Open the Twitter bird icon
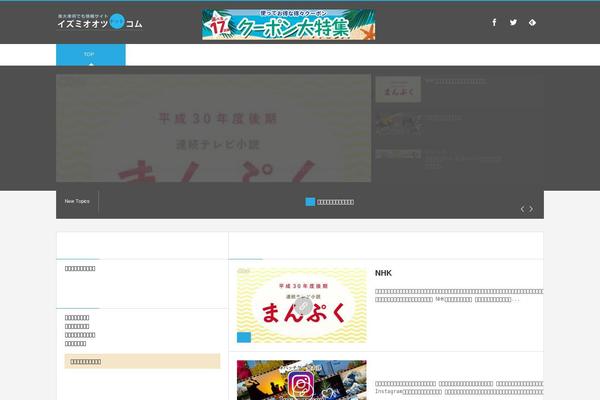 (513, 22)
